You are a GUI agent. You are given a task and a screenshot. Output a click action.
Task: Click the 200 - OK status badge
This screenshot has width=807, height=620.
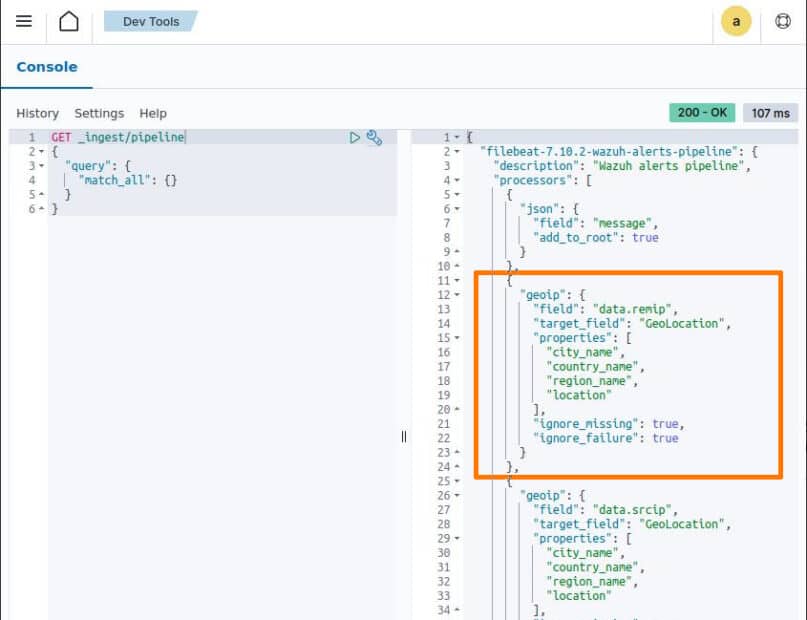(x=702, y=113)
